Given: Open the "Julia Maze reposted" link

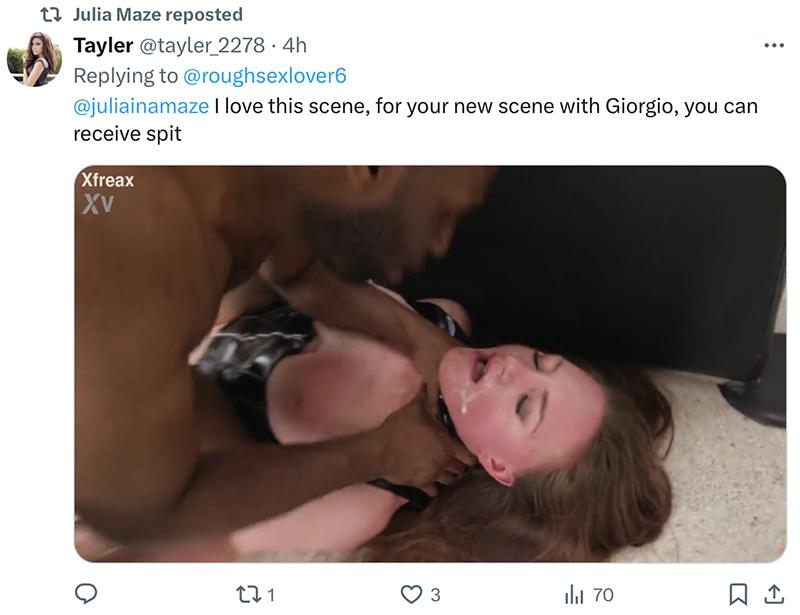Looking at the screenshot, I should [x=158, y=15].
